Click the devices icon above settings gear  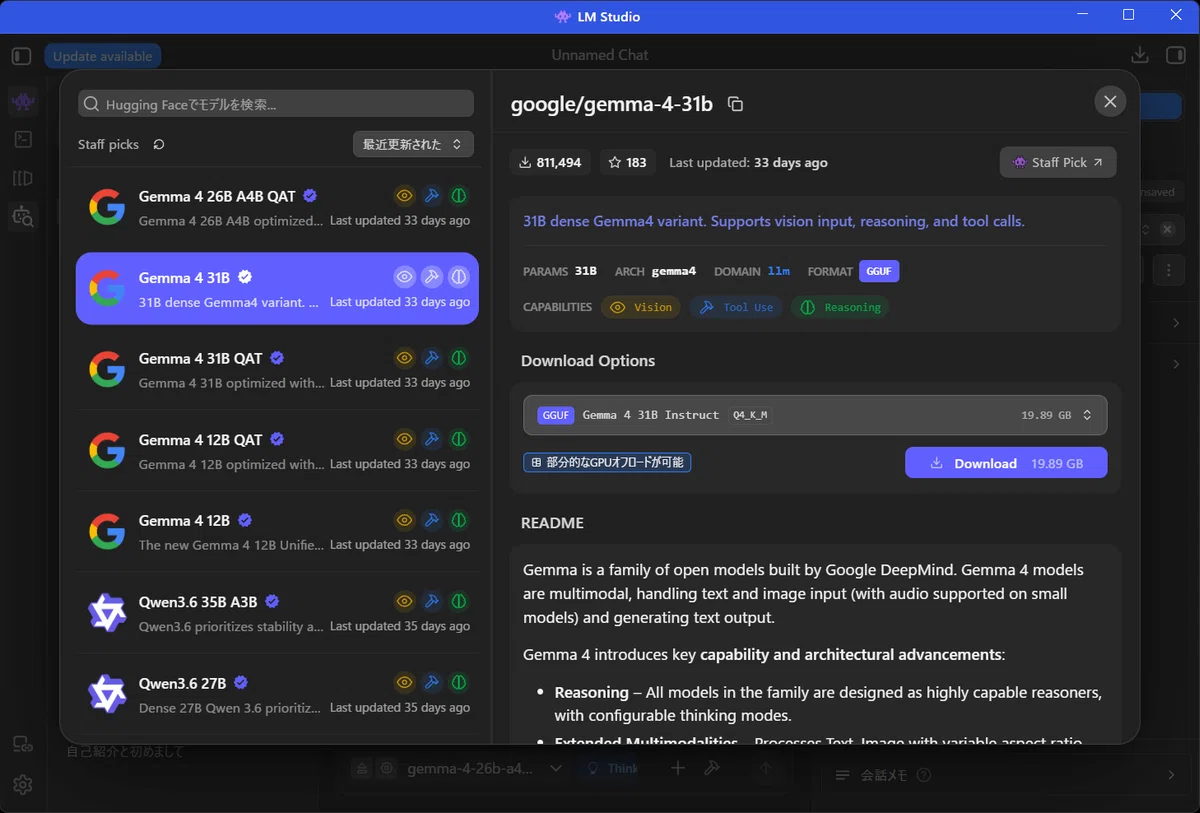coord(22,744)
